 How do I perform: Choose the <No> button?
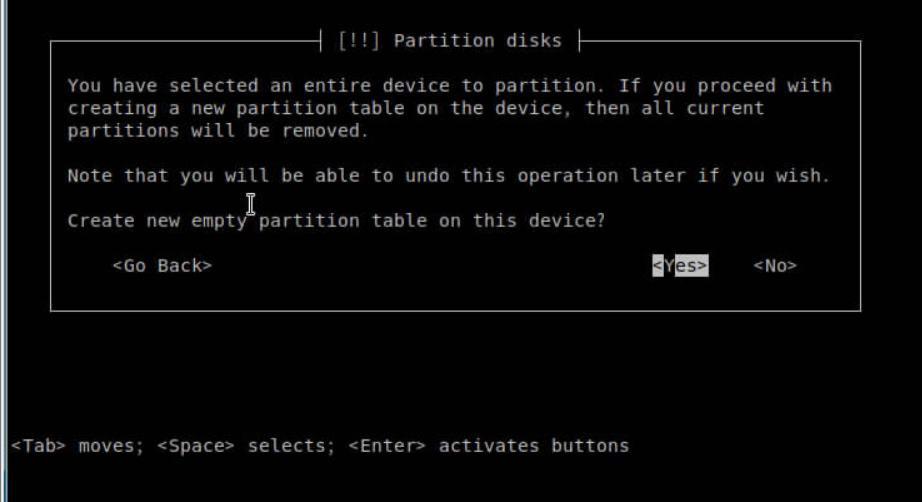click(775, 266)
